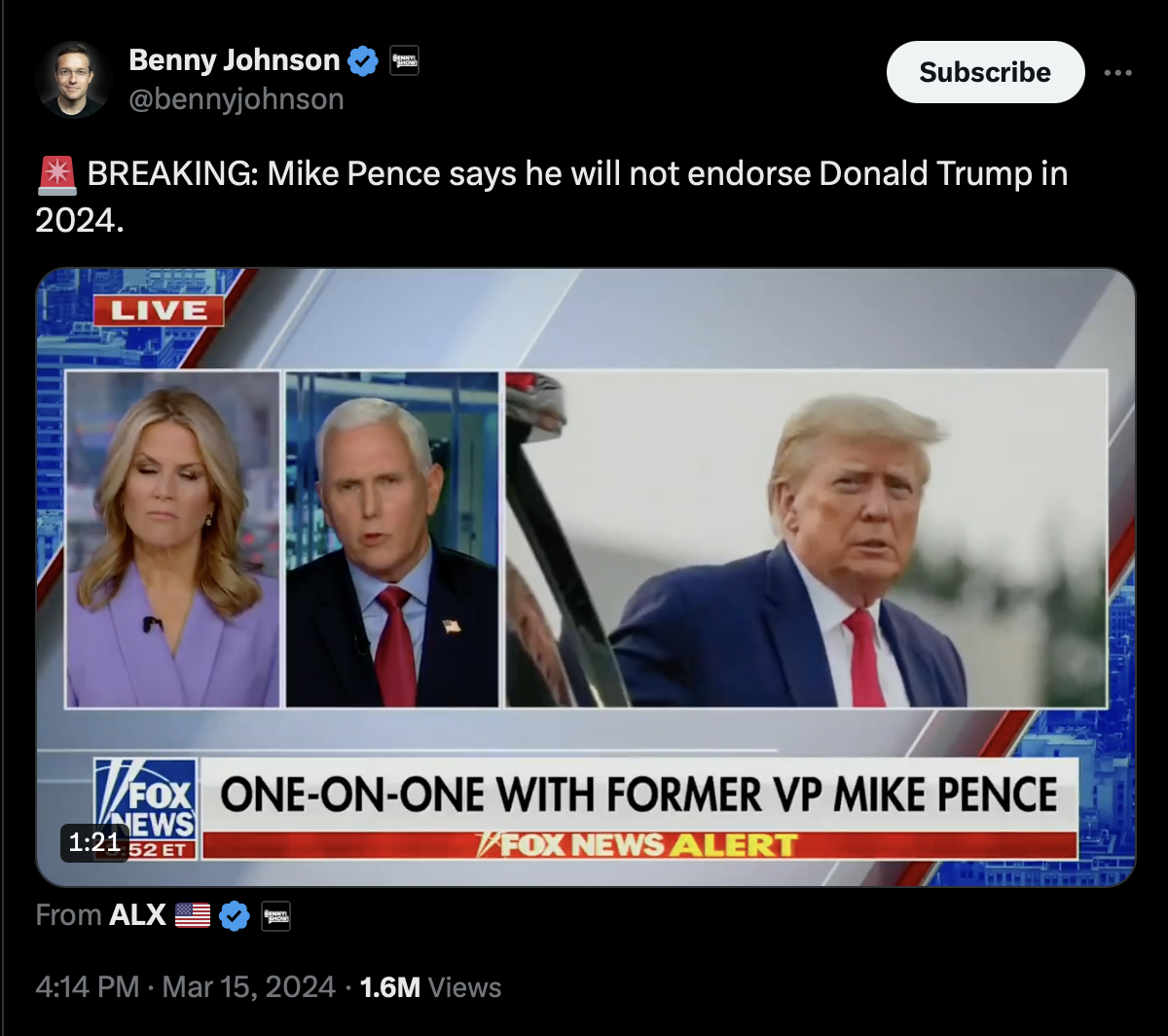Click the red siren emoji in the post
The height and width of the screenshot is (1036, 1168).
tap(57, 175)
